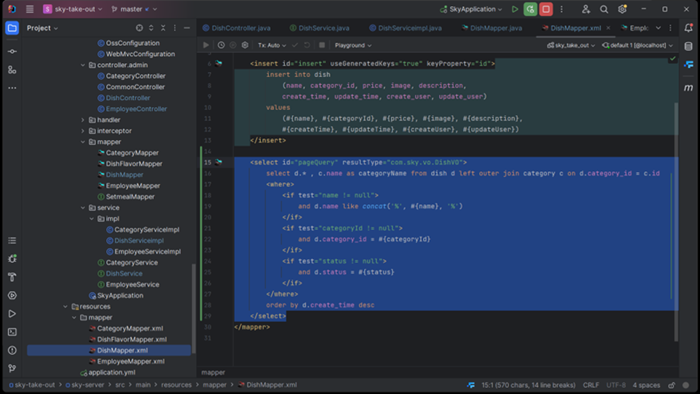Screen dimensions: 700x394
Task: Close the DishMapper.xml tab
Action: tap(608, 28)
